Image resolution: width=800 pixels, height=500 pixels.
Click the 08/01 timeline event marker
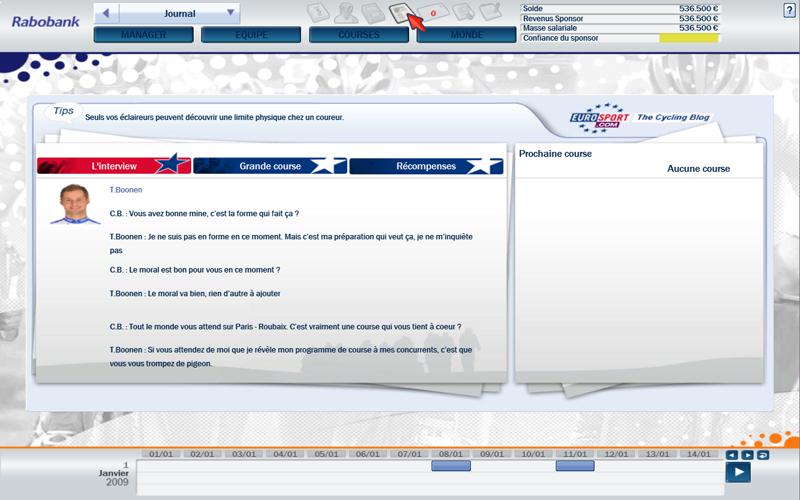pos(451,466)
